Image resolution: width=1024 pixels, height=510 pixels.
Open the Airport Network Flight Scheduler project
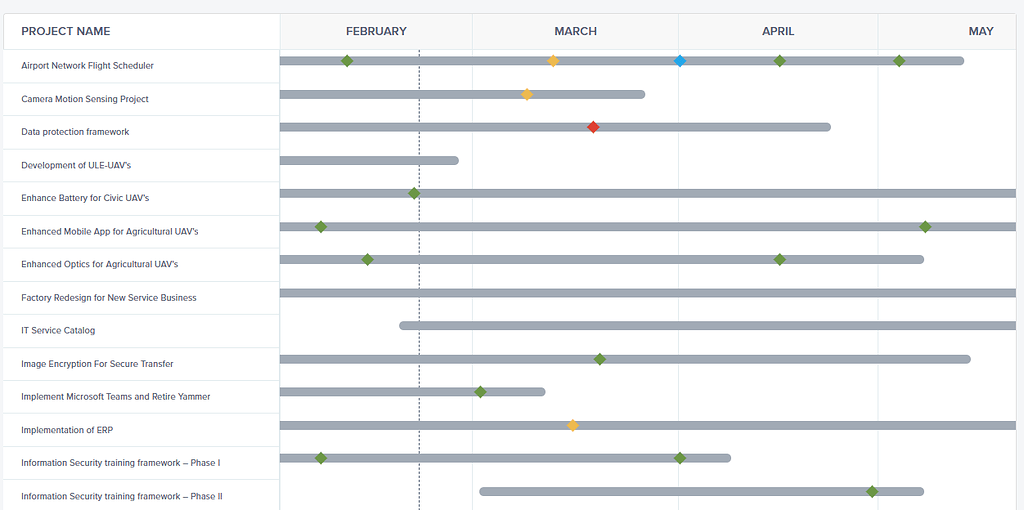pos(88,65)
